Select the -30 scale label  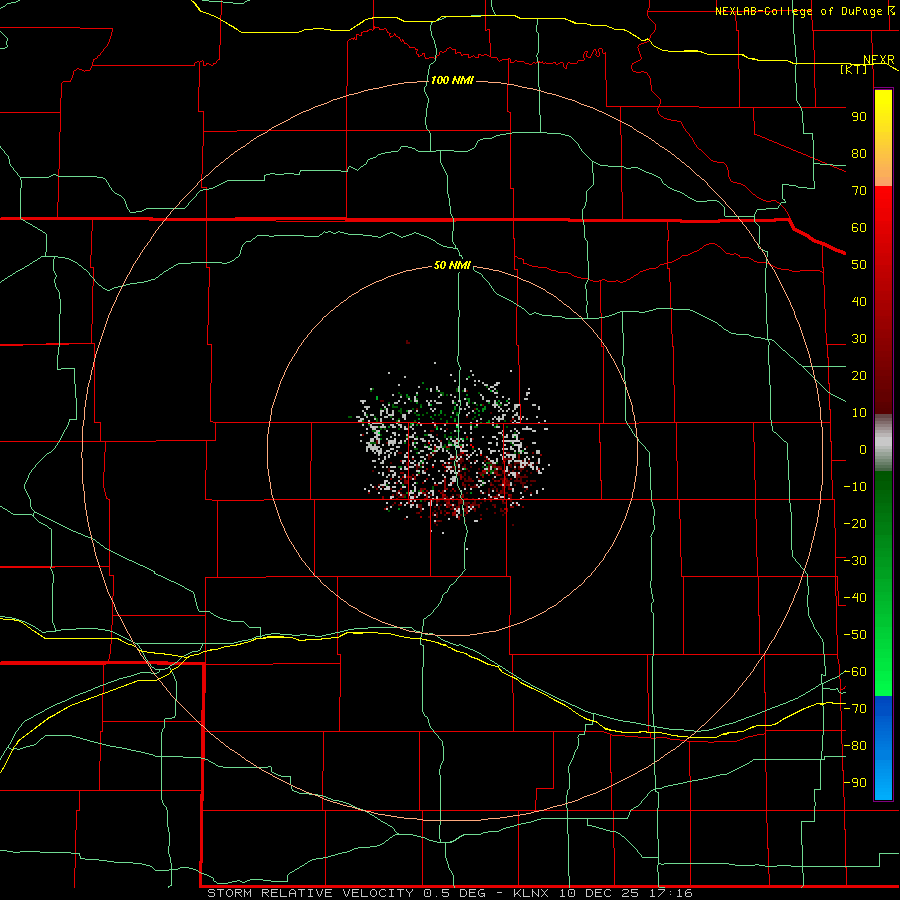coord(855,561)
